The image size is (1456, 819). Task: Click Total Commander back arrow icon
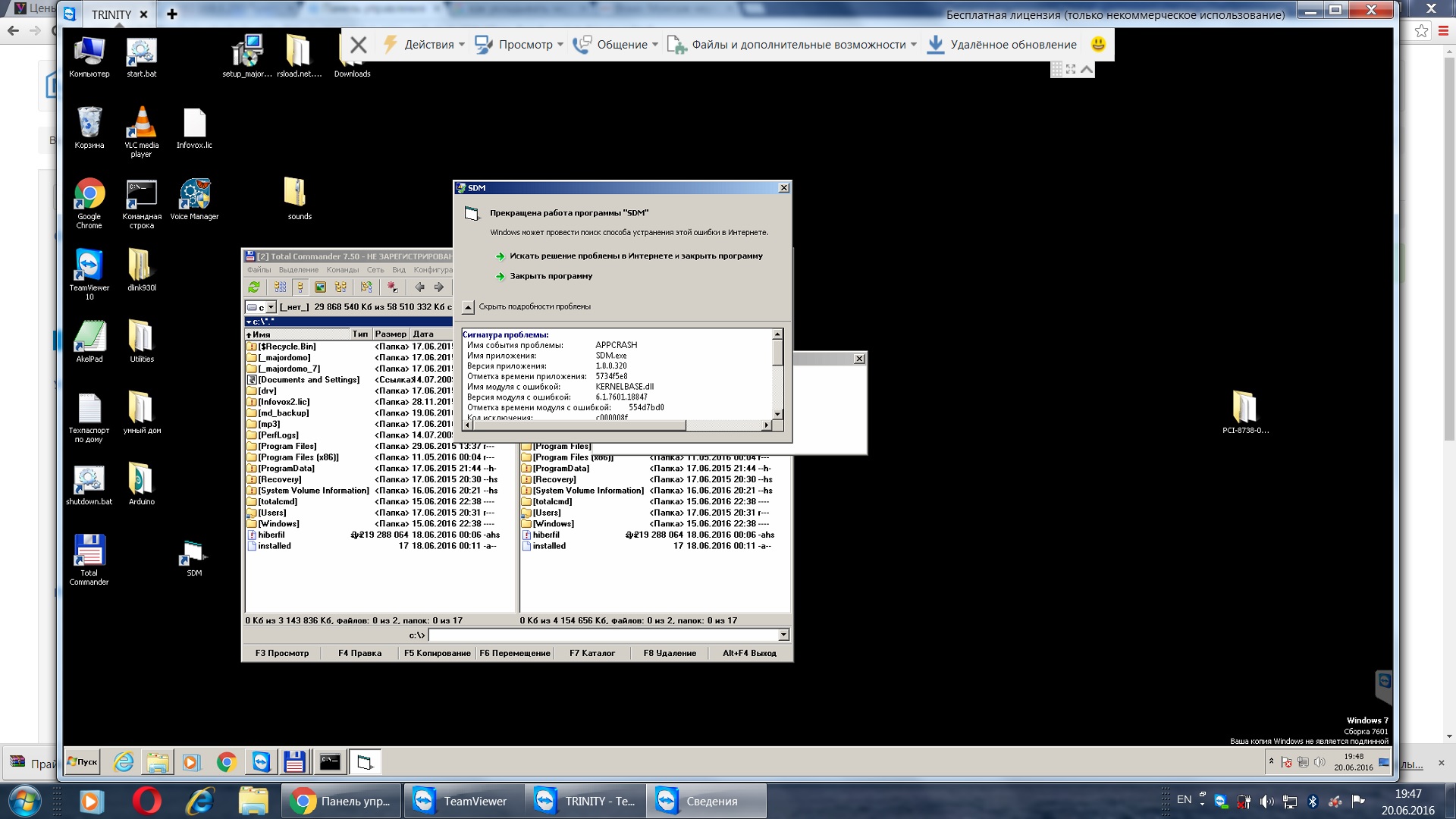point(419,287)
